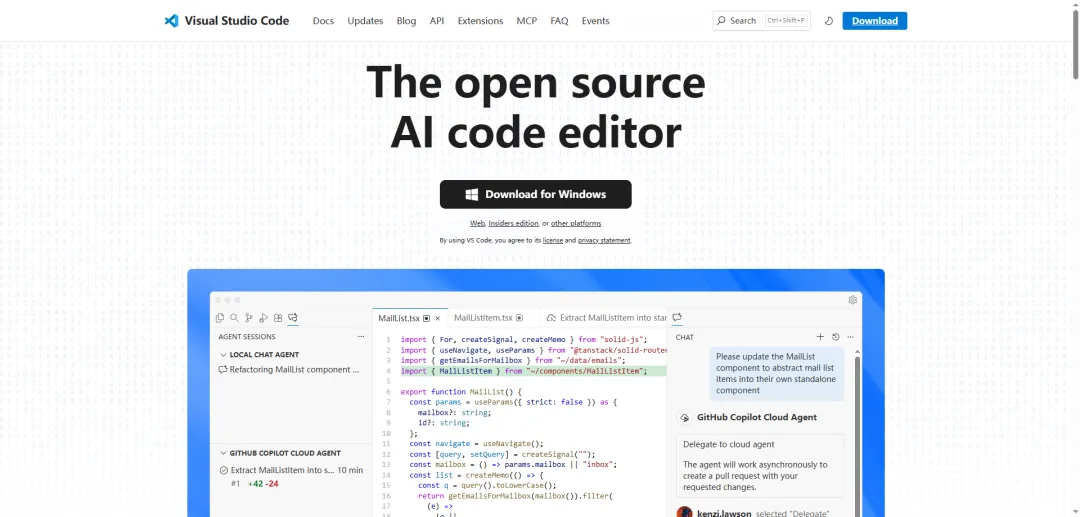Open the license link
This screenshot has height=517, width=1080.
(x=553, y=240)
